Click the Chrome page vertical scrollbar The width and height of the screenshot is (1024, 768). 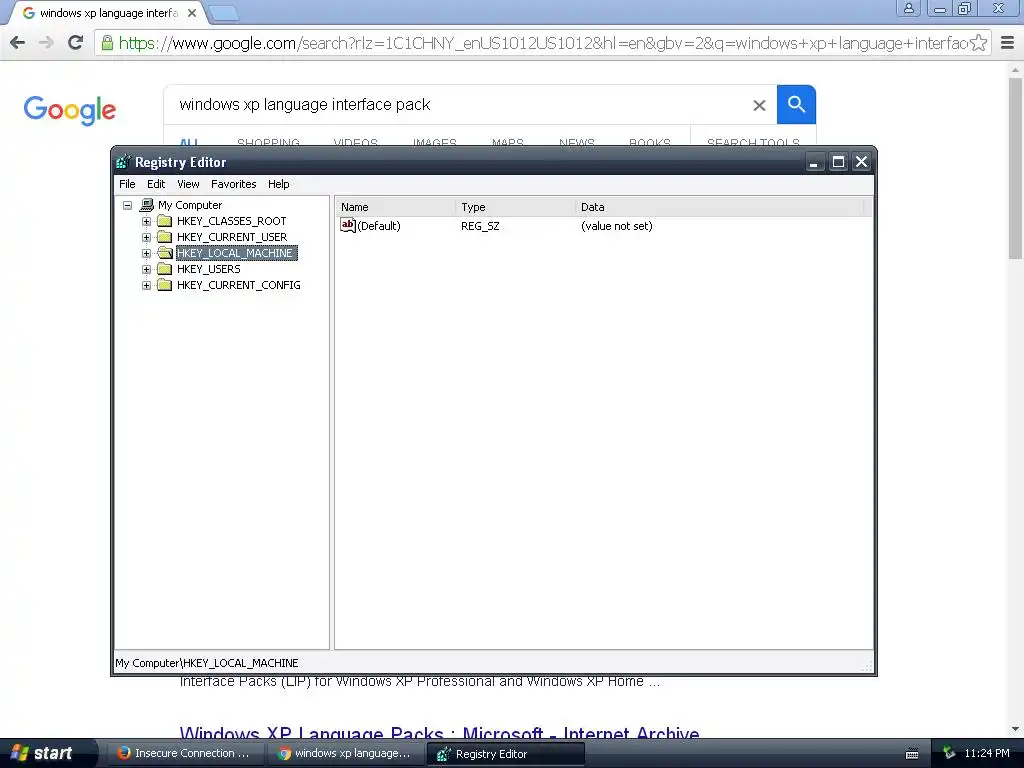point(1015,168)
